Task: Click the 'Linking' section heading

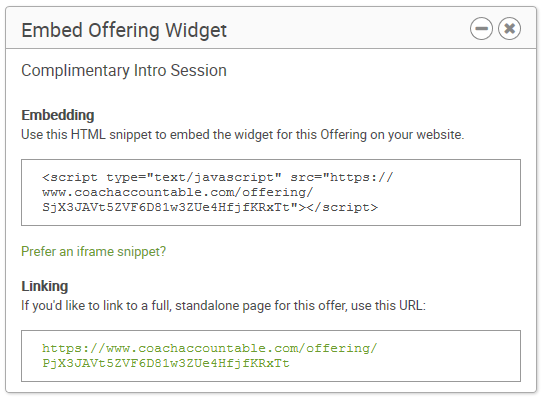Action: click(x=45, y=286)
